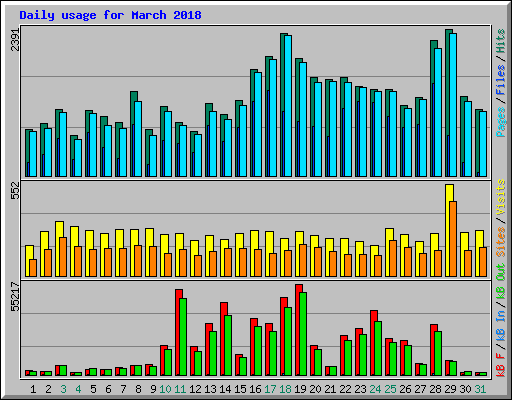Click day label 23 on the x-axis
This screenshot has width=512, height=400.
tap(360, 389)
